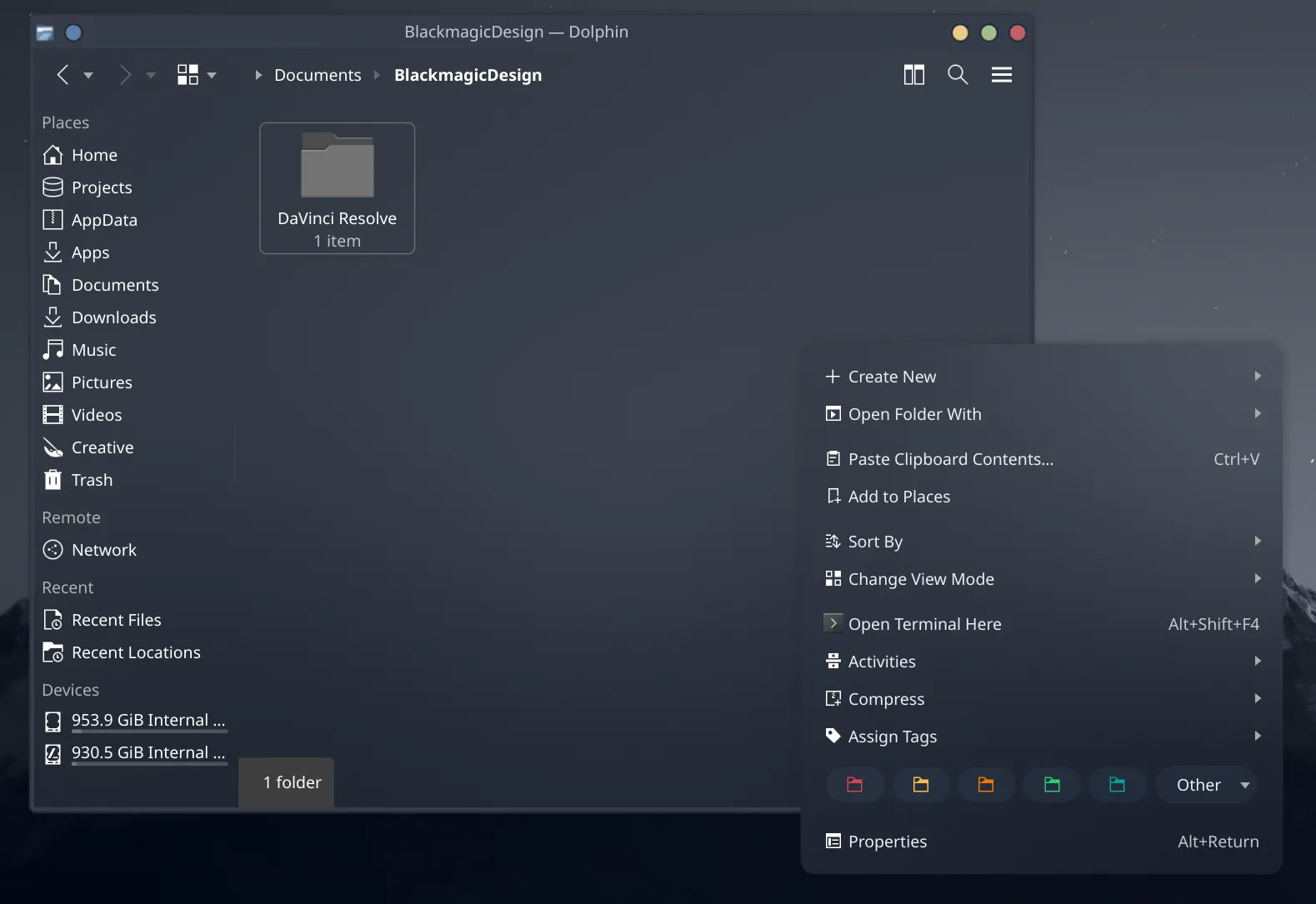Expand breadcrumb arrow before BlackmagicDesign
Screen dimensions: 1316x904
coord(377,75)
